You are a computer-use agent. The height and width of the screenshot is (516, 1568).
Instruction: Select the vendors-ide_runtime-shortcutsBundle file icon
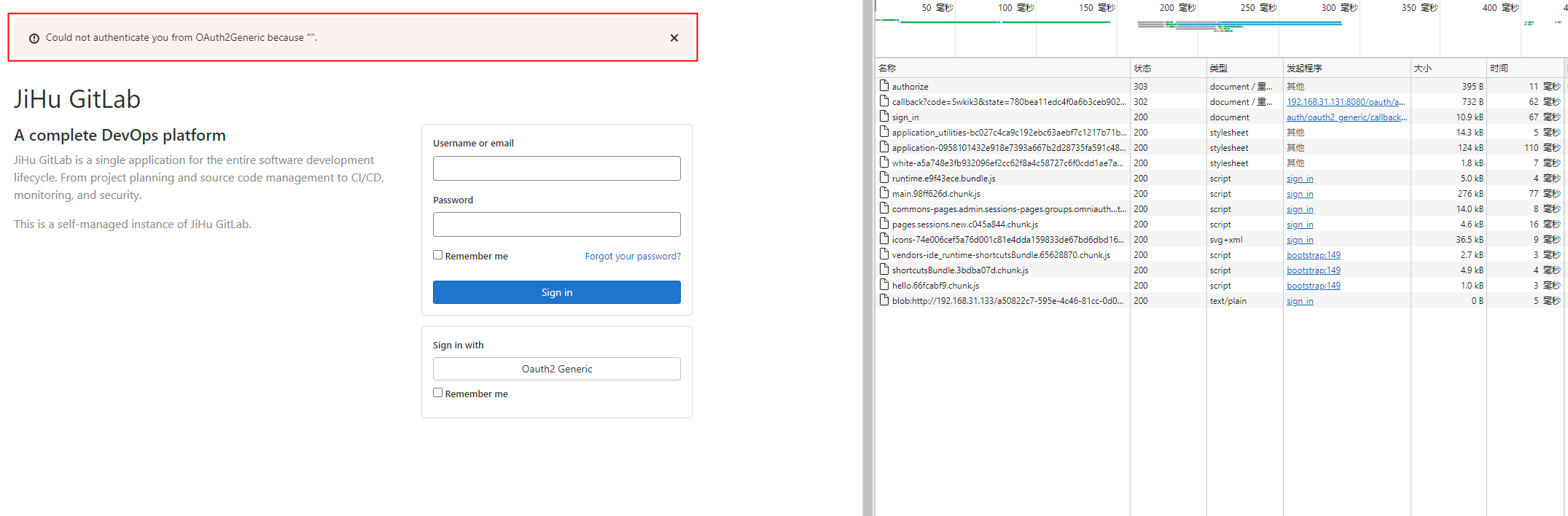[884, 254]
